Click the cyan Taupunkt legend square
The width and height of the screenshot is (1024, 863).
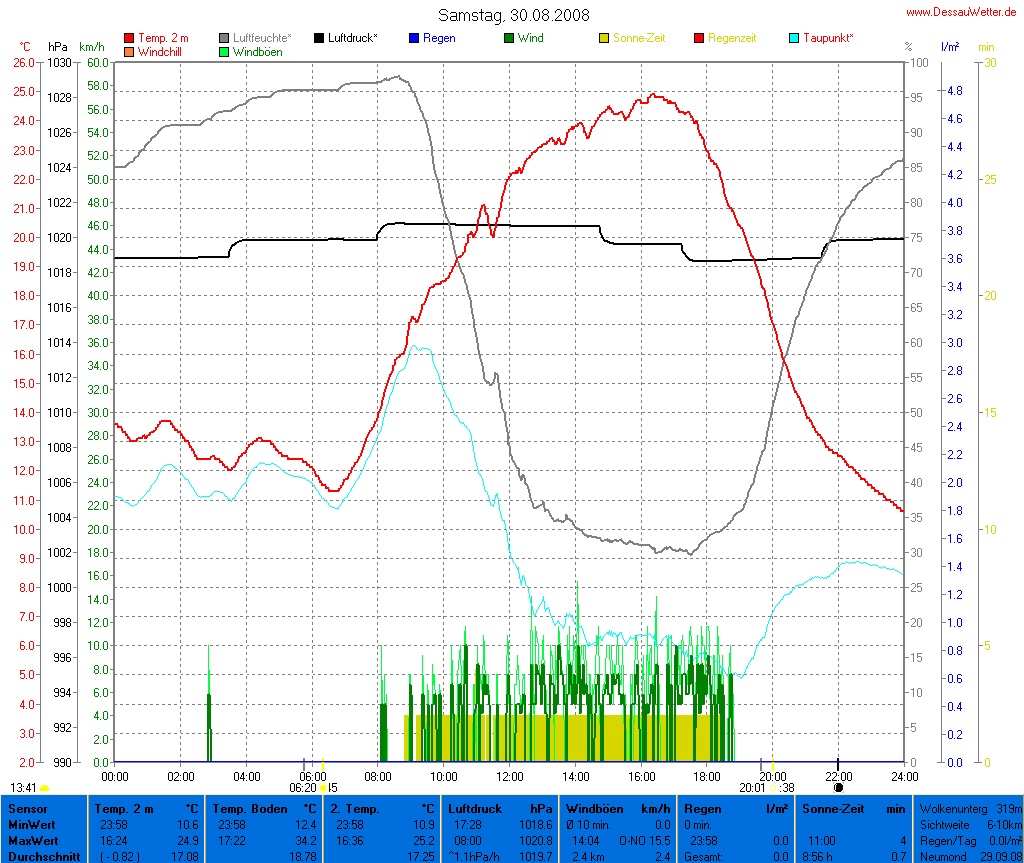click(x=794, y=38)
